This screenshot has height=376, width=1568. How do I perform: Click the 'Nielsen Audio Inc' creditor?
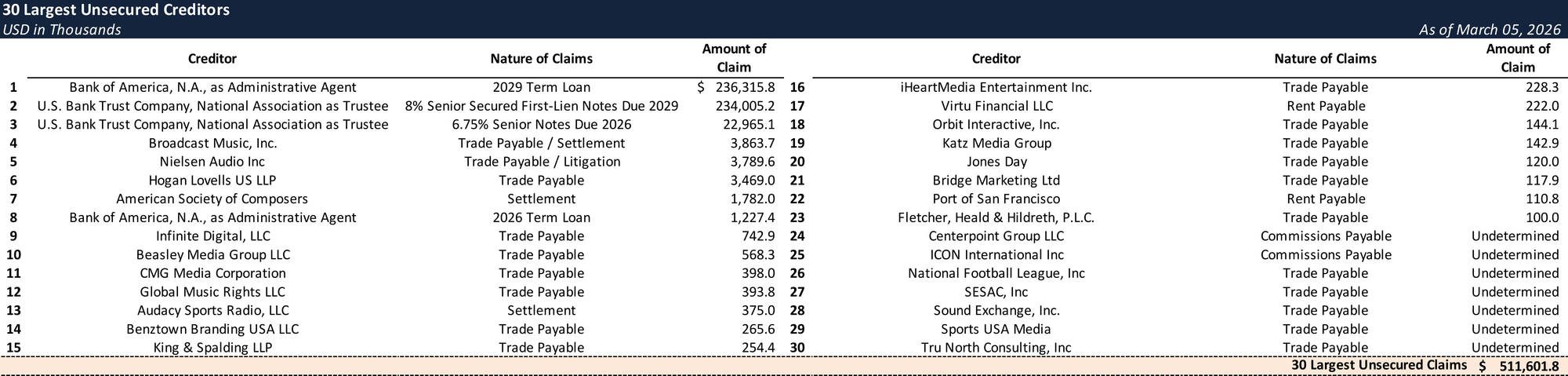(x=212, y=162)
